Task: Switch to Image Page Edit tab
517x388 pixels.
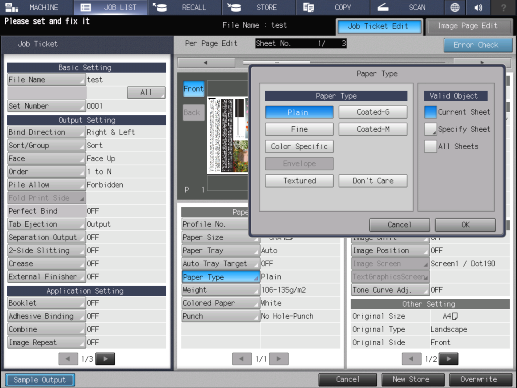Action: [469, 26]
